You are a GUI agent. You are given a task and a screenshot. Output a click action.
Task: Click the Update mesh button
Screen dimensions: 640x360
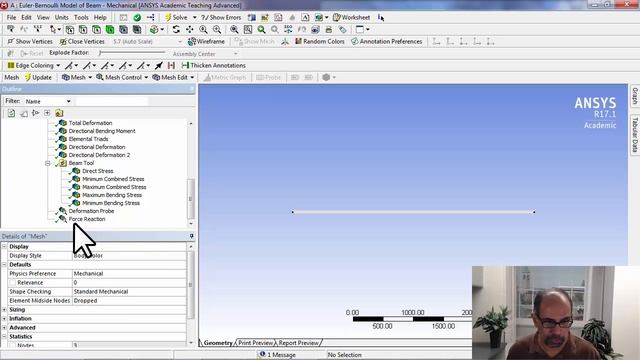click(x=38, y=77)
